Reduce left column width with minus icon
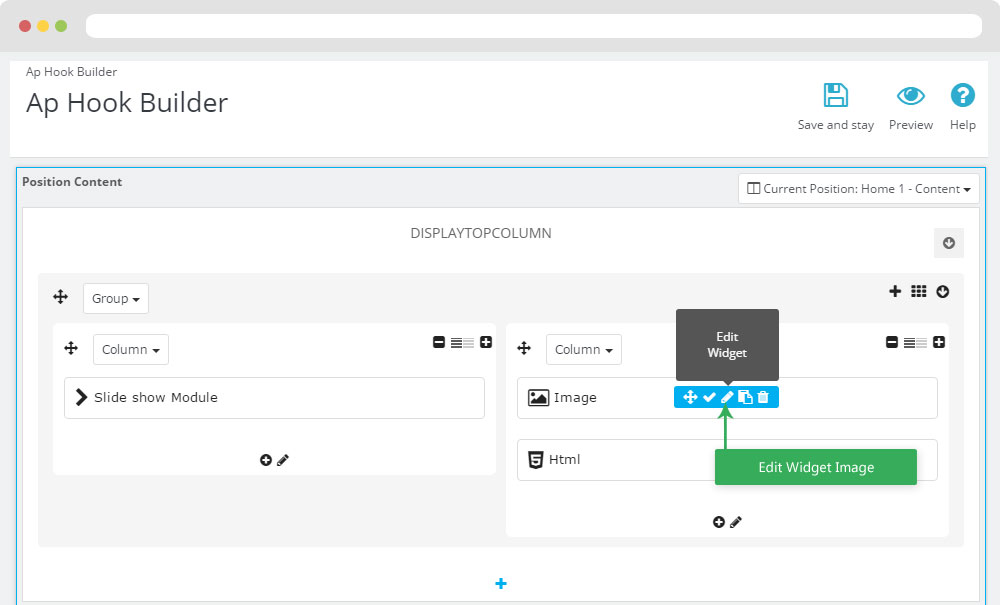1000x605 pixels. [439, 342]
